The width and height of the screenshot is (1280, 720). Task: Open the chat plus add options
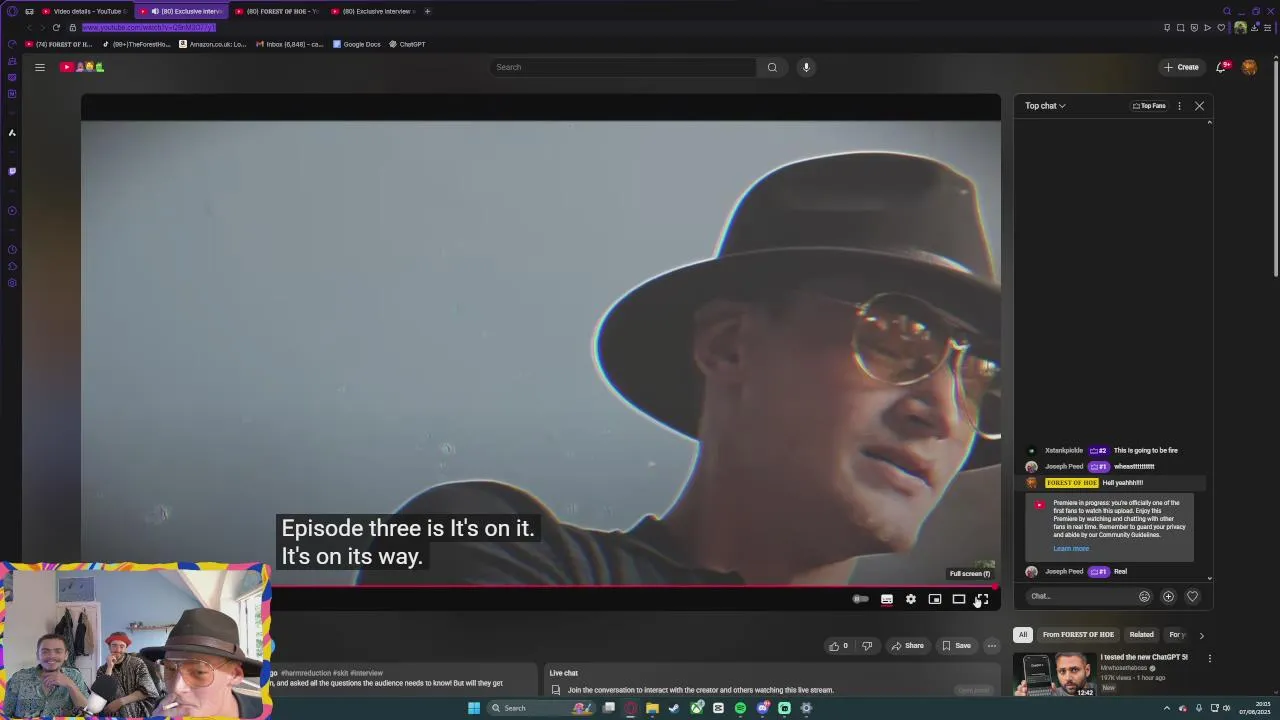point(1168,597)
